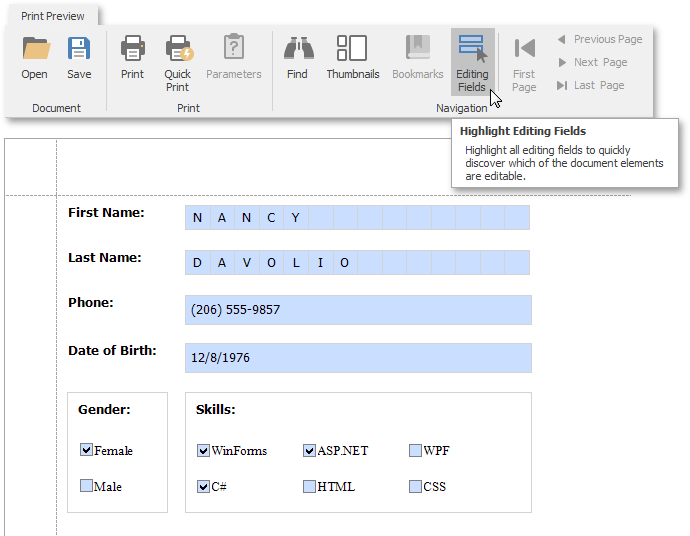Show page Thumbnails panel
Screen dimensions: 690x536
[x=352, y=48]
